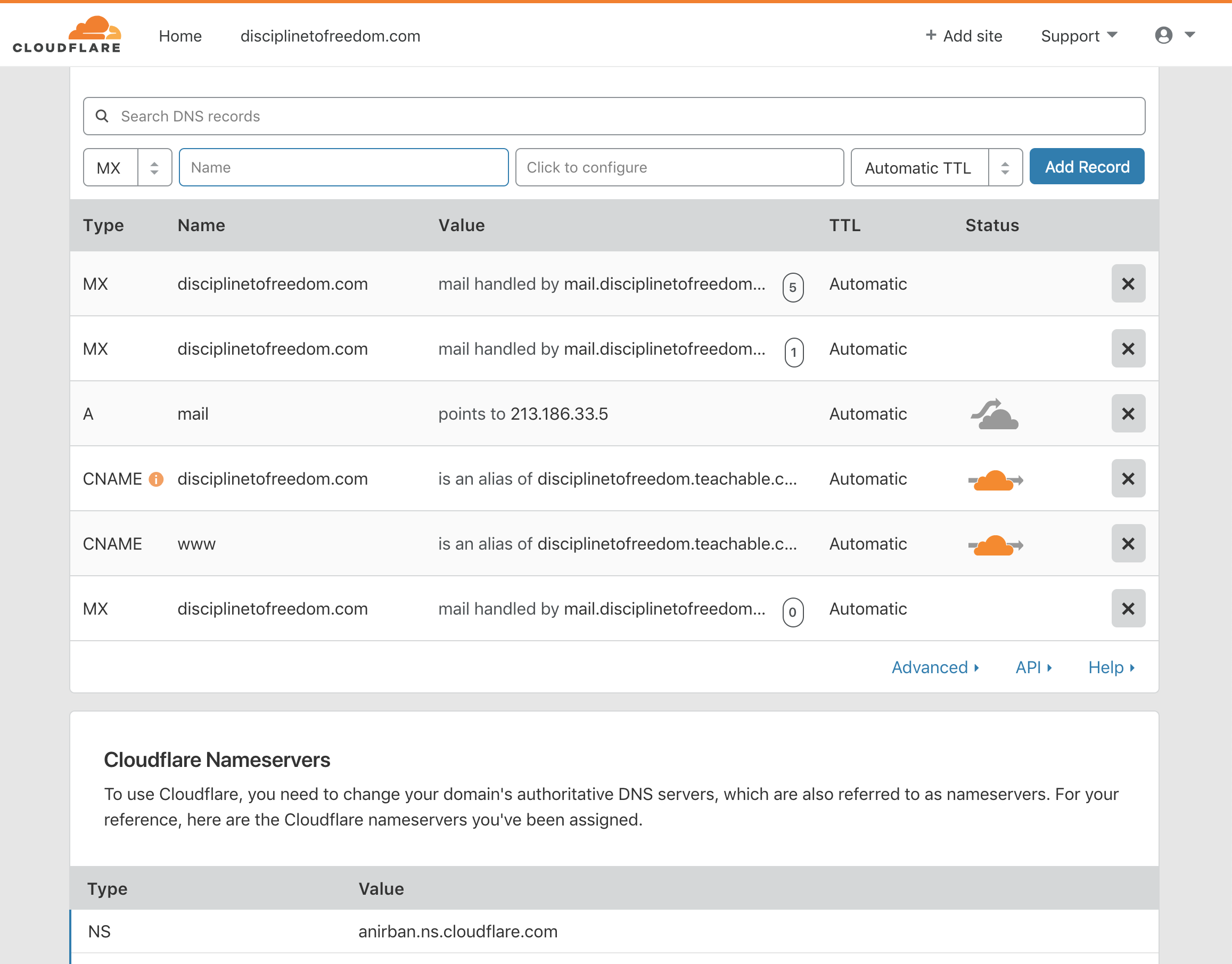Remove the MX record with priority 5
Image resolution: width=1232 pixels, height=964 pixels.
point(1128,284)
